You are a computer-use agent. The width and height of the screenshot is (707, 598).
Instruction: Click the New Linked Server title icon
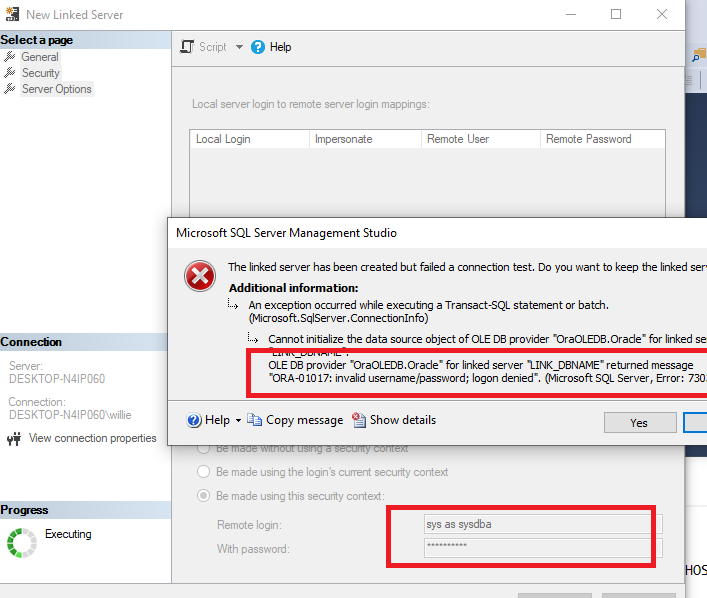pos(12,14)
